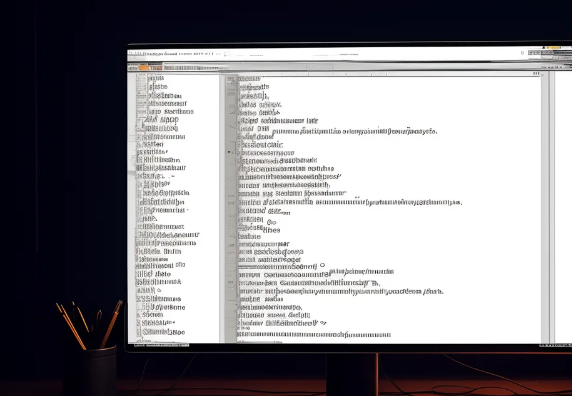This screenshot has height=396, width=572.
Task: Click the yellow indicator at the top-right corner
Action: [x=553, y=48]
